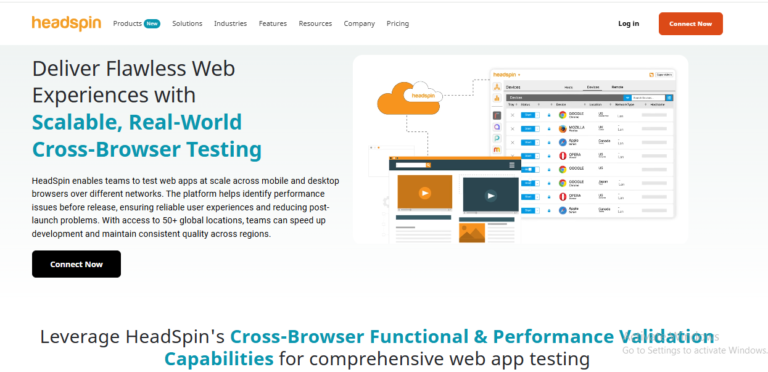The image size is (768, 372).
Task: Open the Features menu
Action: point(273,23)
